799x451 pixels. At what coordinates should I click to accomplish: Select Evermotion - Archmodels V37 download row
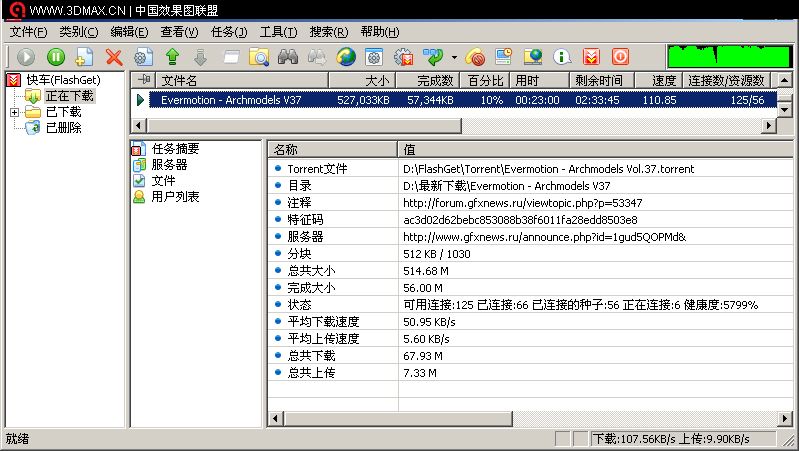(x=463, y=100)
